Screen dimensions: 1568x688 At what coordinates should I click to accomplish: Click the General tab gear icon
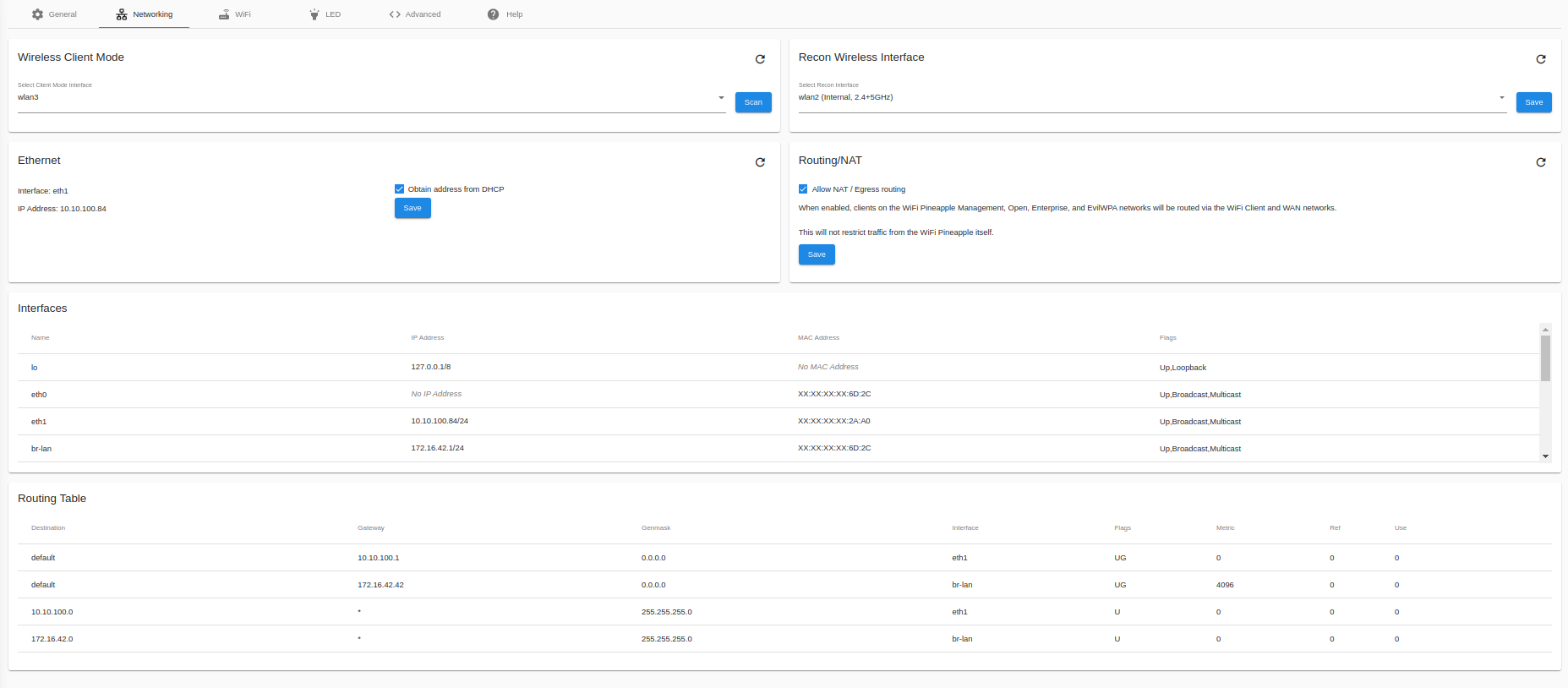[x=37, y=14]
